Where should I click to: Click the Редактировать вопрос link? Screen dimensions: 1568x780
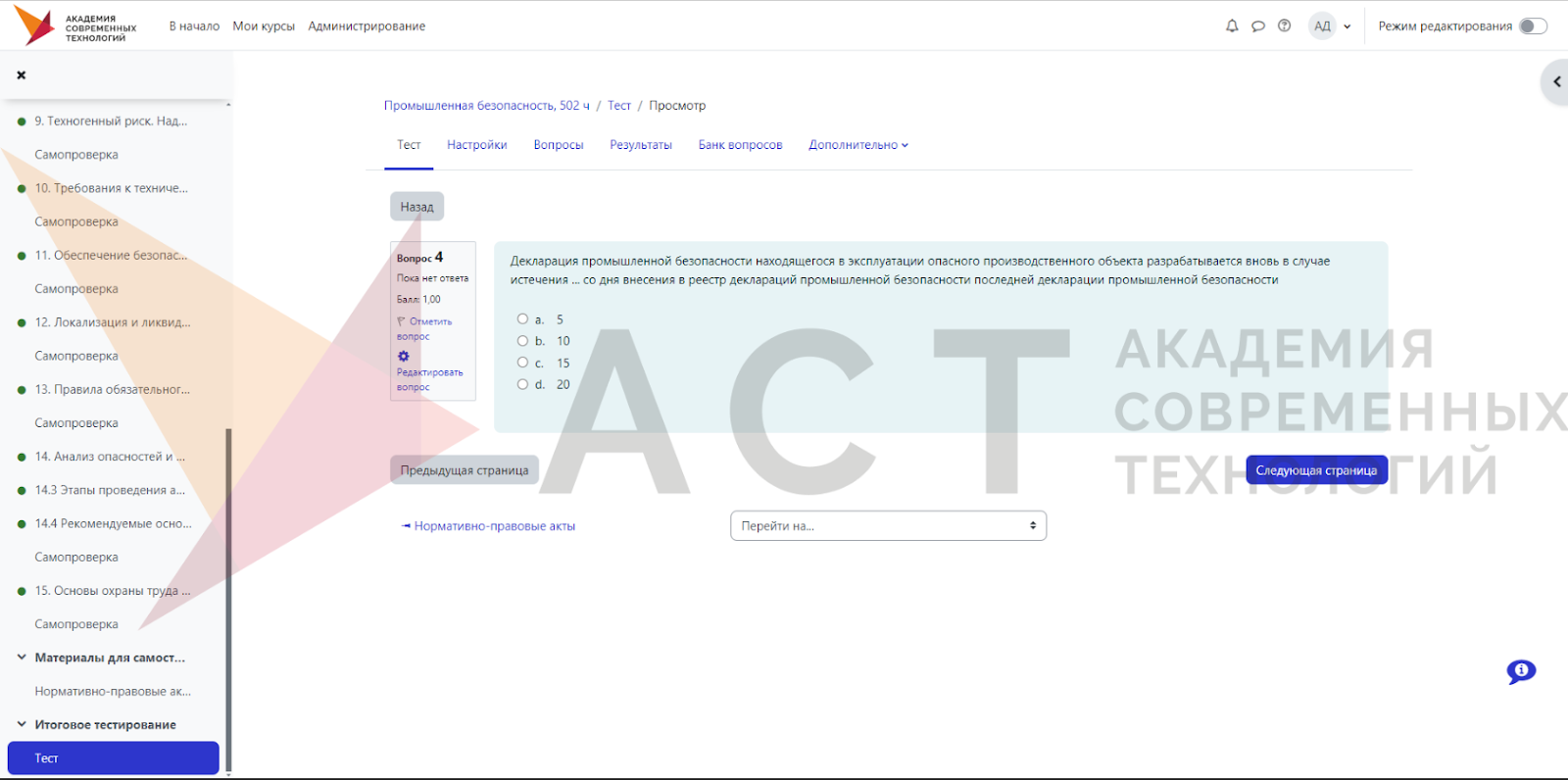click(x=429, y=379)
